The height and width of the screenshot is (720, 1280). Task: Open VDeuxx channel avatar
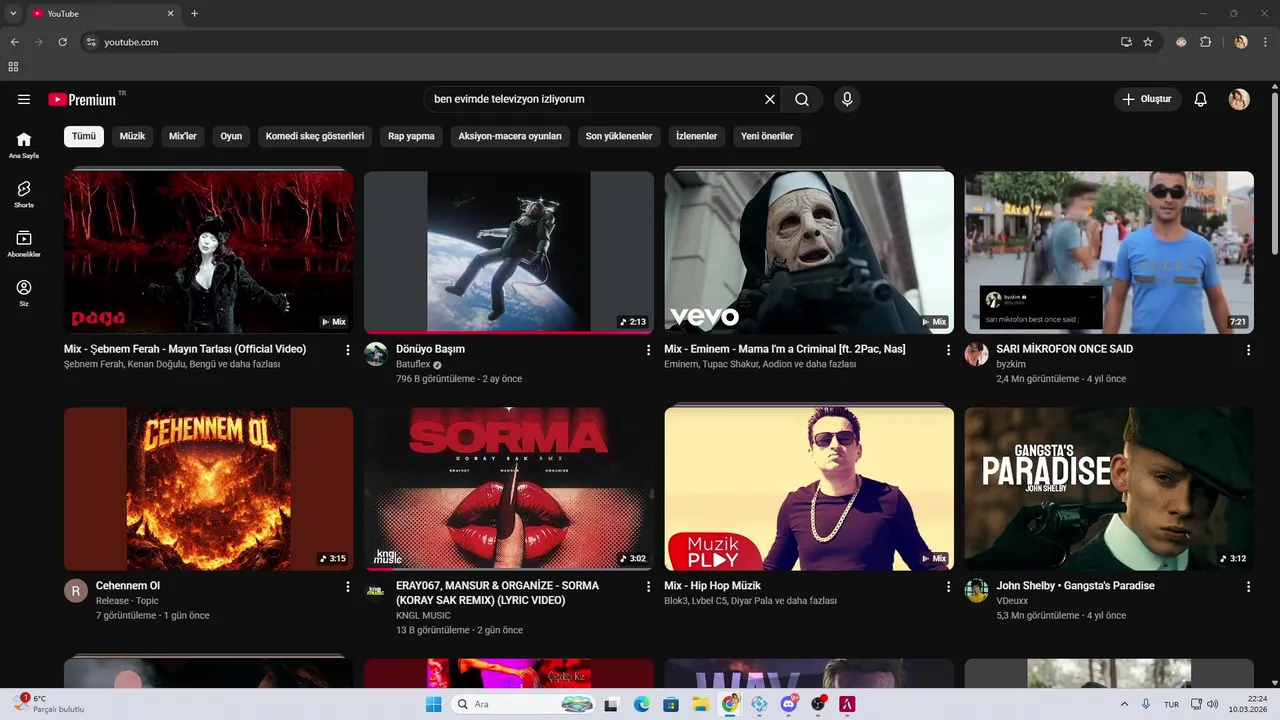tap(976, 590)
